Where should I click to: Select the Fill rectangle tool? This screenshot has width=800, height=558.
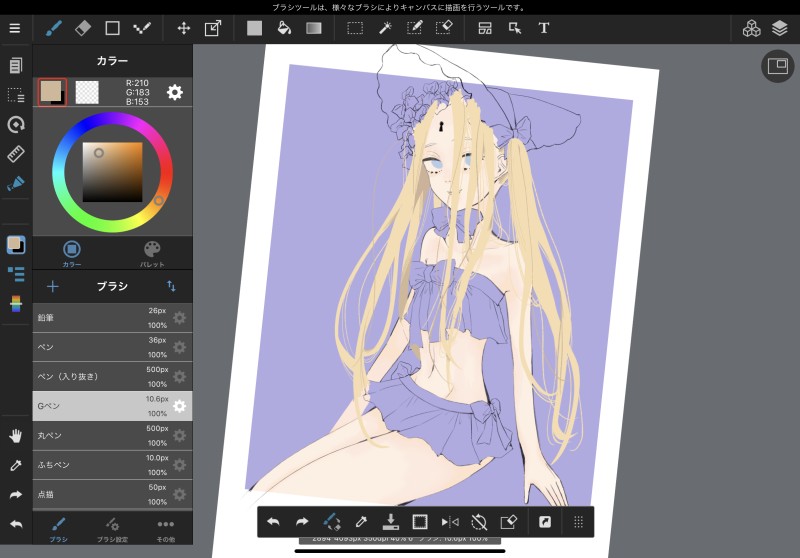coord(254,28)
